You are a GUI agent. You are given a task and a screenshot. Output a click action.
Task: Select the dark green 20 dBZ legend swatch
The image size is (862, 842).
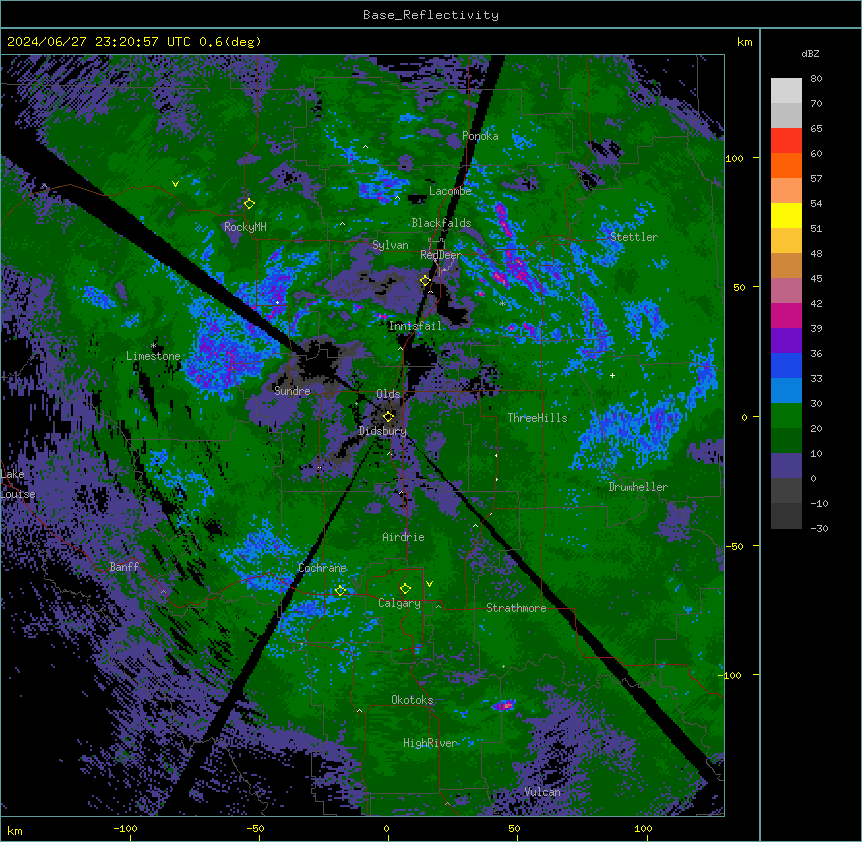[786, 440]
